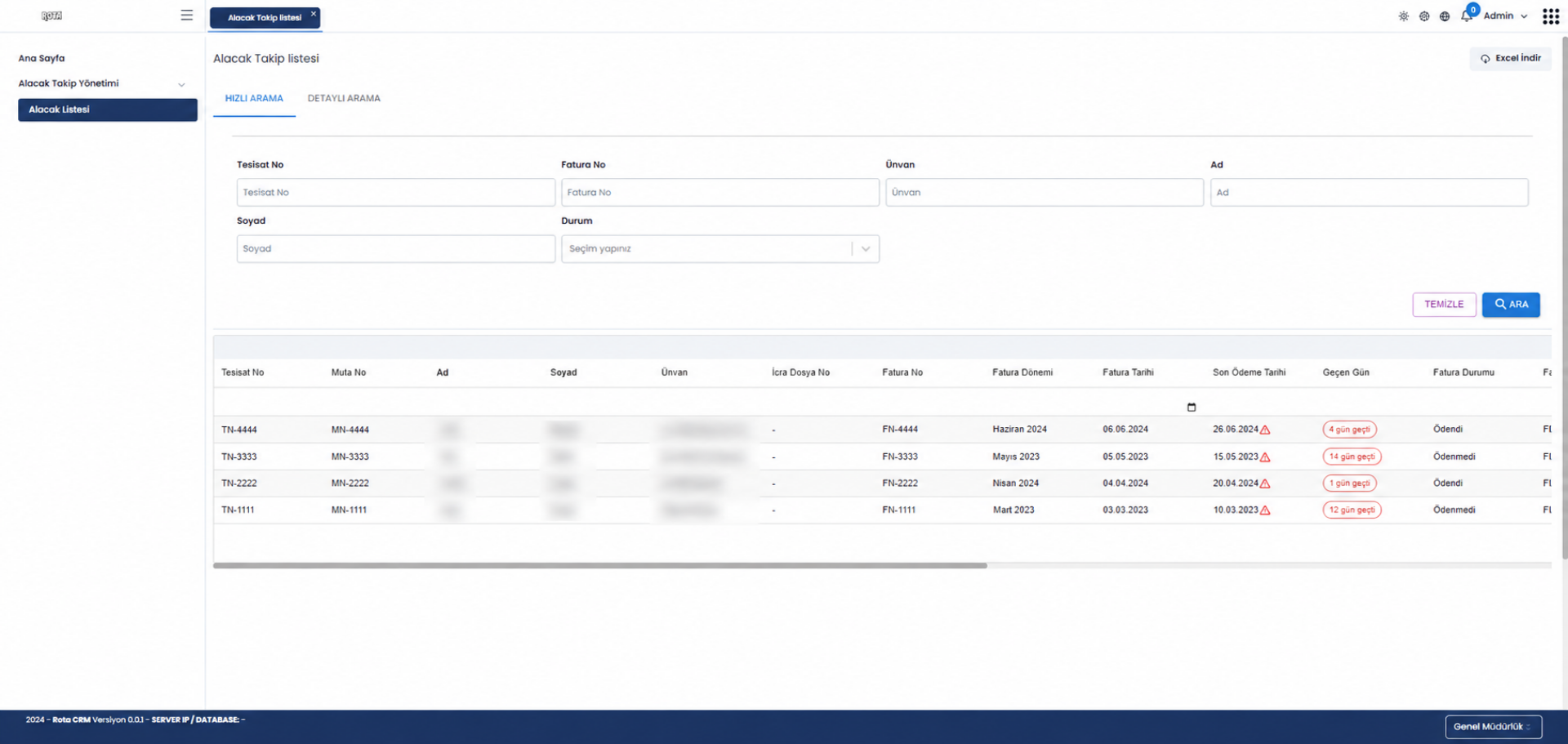Select the TN-1111 row cell
The width and height of the screenshot is (1568, 744).
pyautogui.click(x=238, y=510)
